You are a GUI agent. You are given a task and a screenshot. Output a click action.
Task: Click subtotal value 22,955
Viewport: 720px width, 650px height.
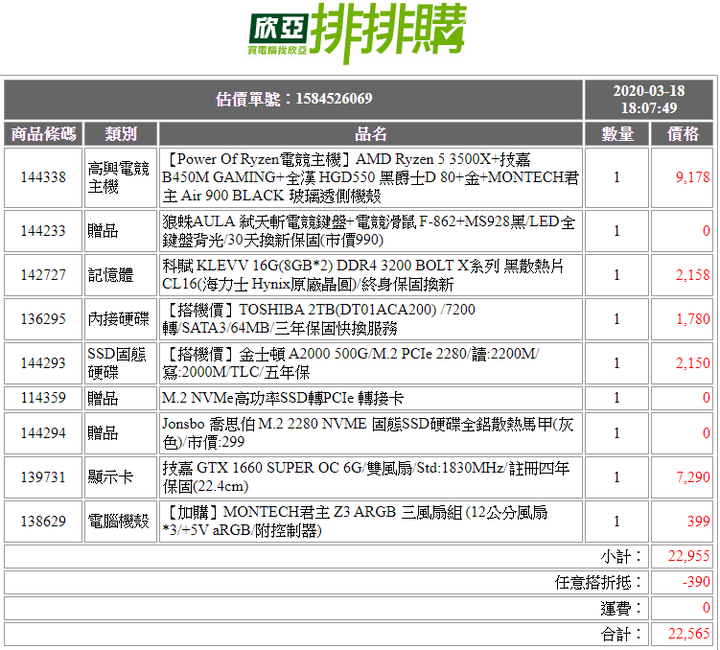pos(689,556)
